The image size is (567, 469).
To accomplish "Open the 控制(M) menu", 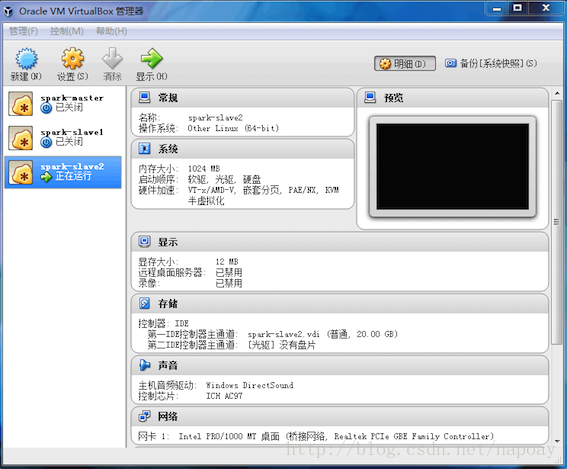I will [67, 31].
